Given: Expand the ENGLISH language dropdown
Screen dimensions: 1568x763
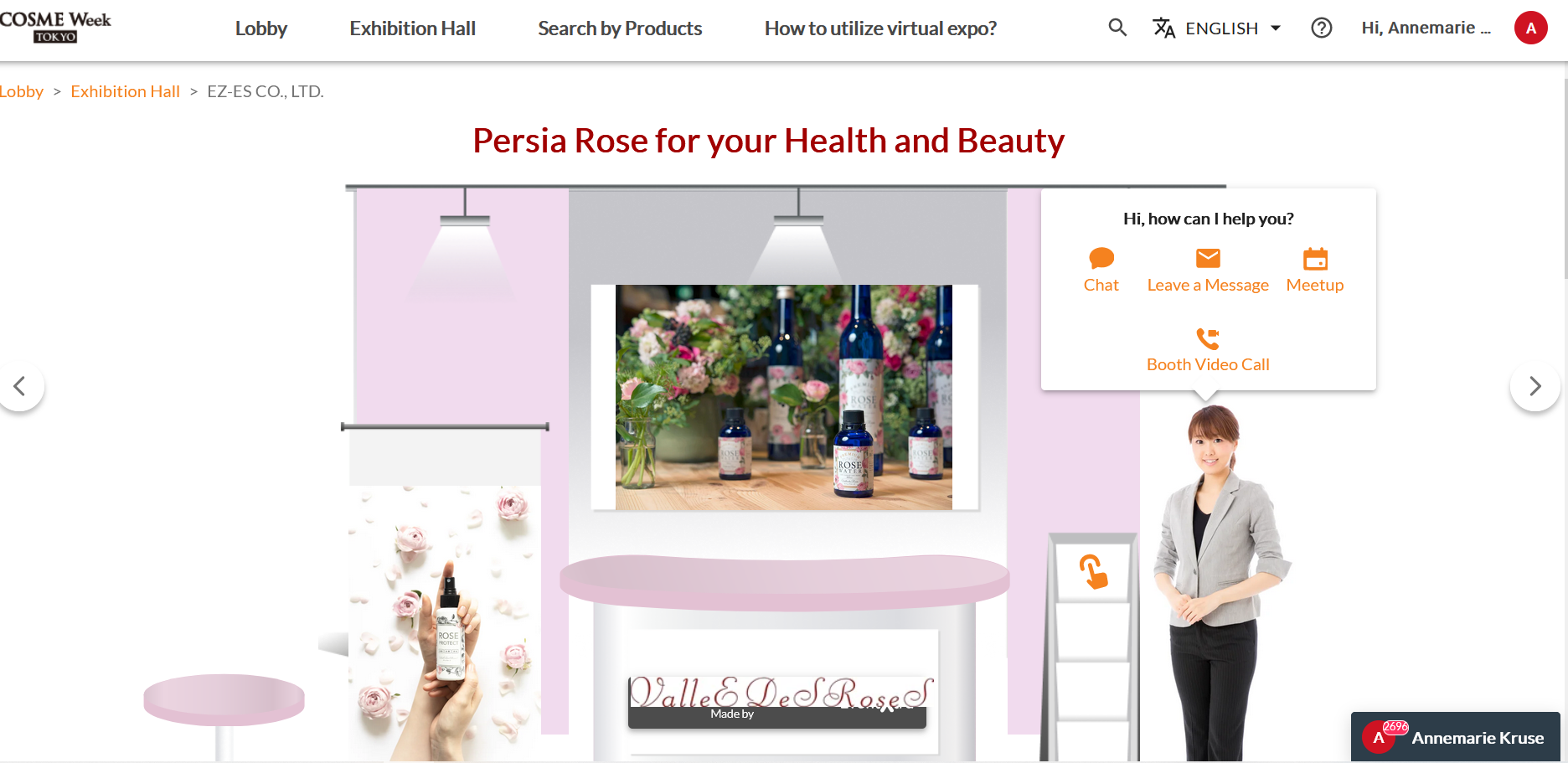Looking at the screenshot, I should pos(1233,28).
